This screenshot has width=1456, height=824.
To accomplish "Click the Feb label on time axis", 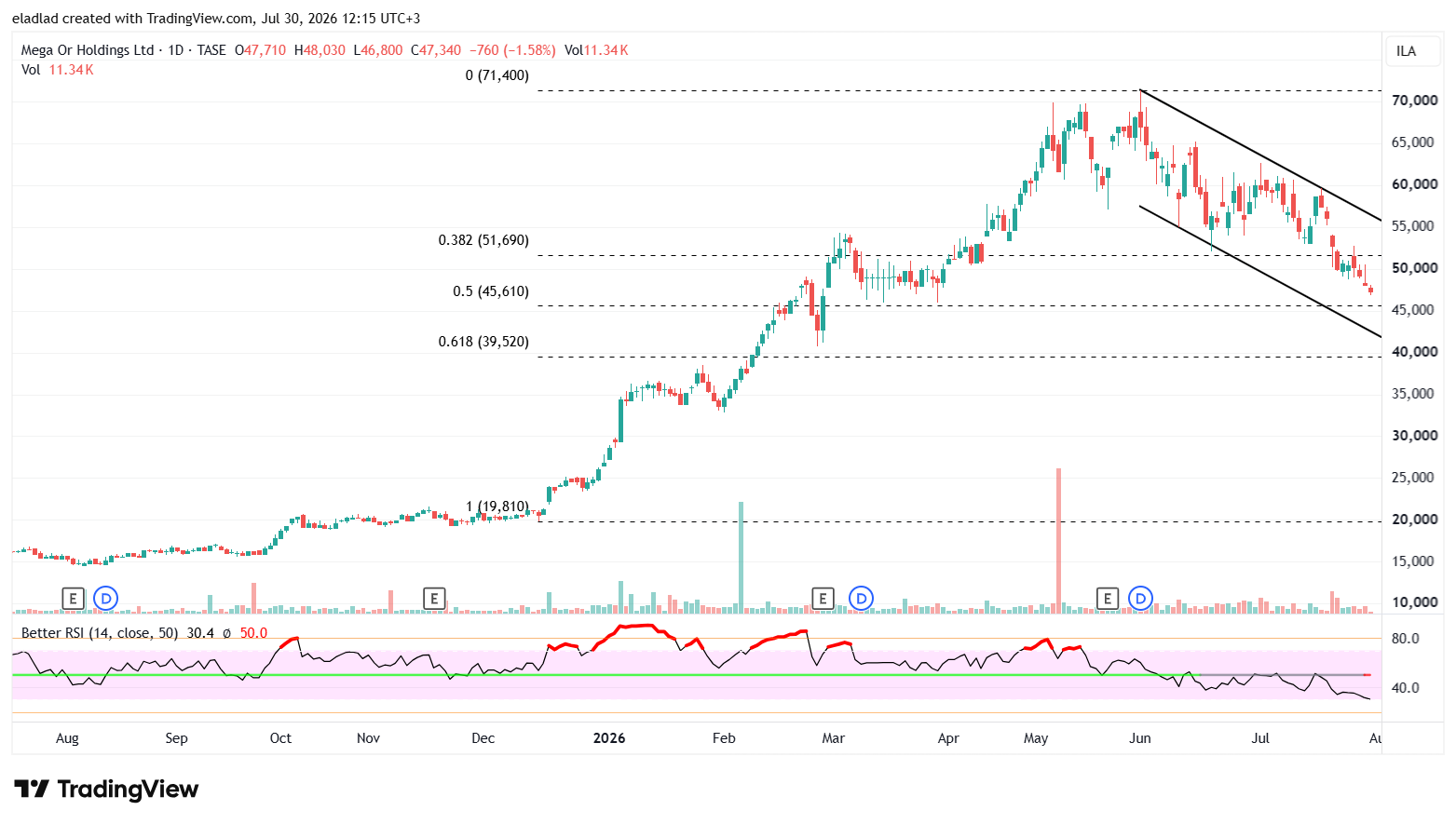I will click(x=724, y=738).
